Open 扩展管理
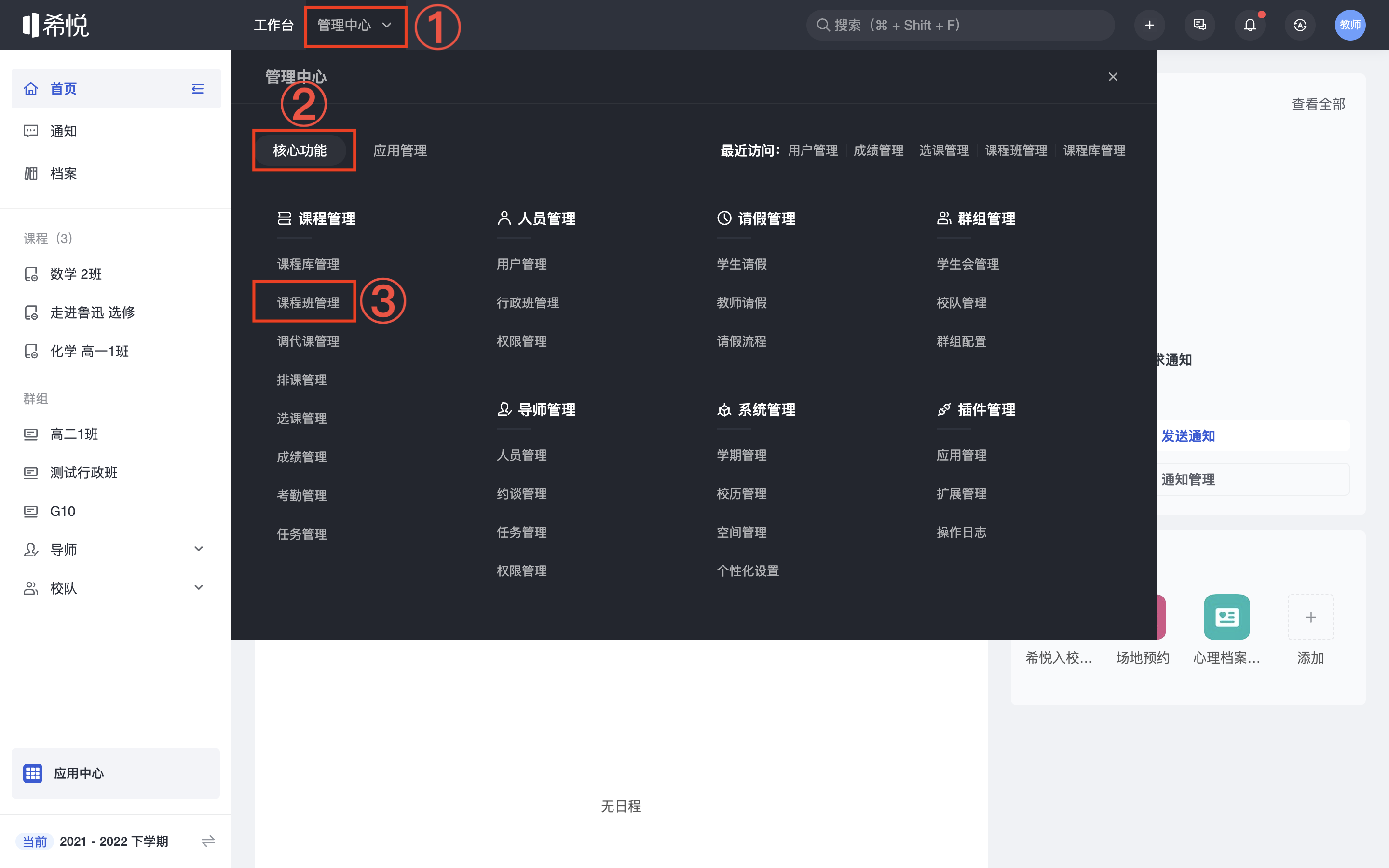This screenshot has width=1389, height=868. (961, 494)
